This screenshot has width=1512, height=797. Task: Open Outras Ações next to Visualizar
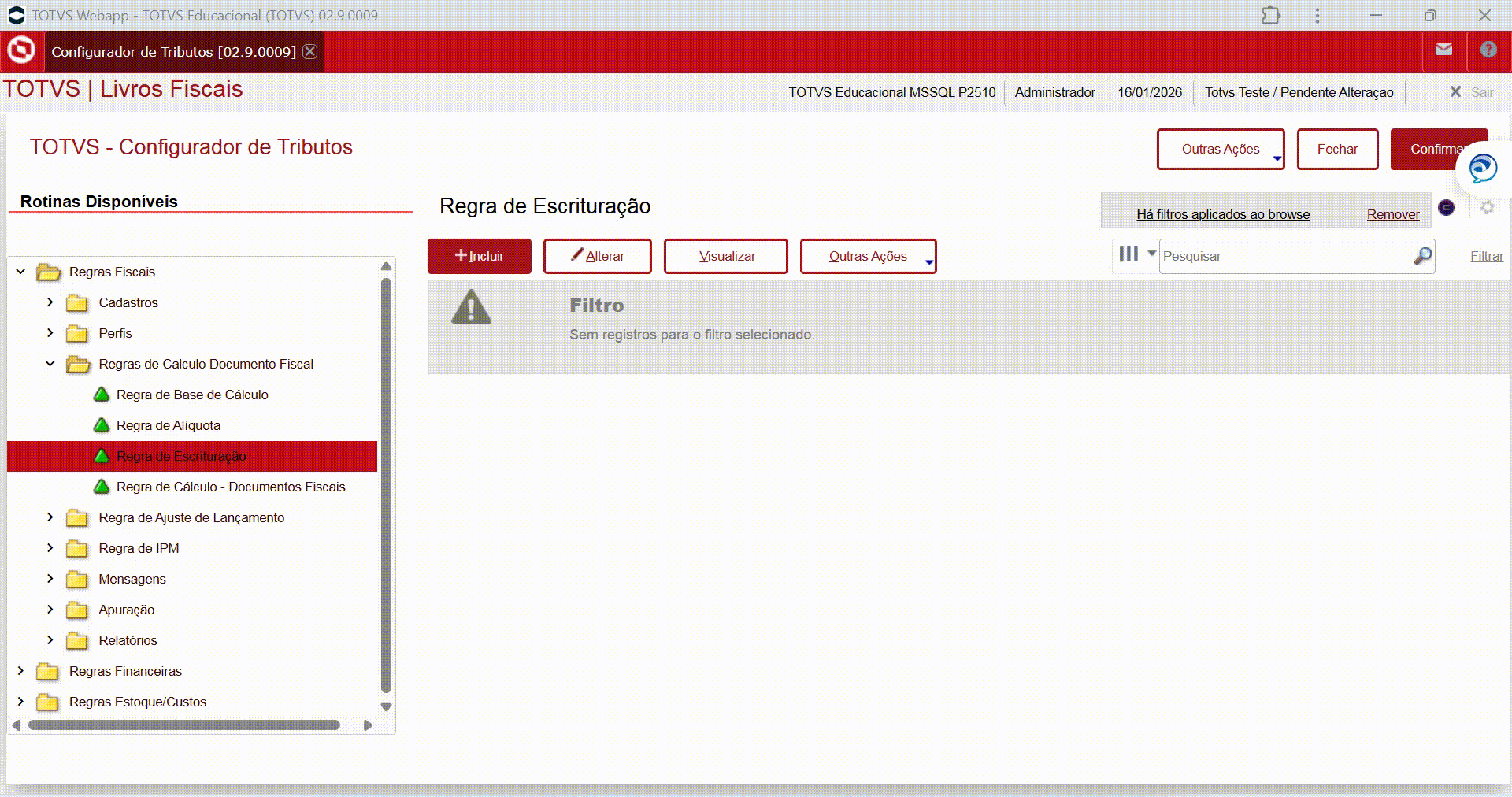868,256
